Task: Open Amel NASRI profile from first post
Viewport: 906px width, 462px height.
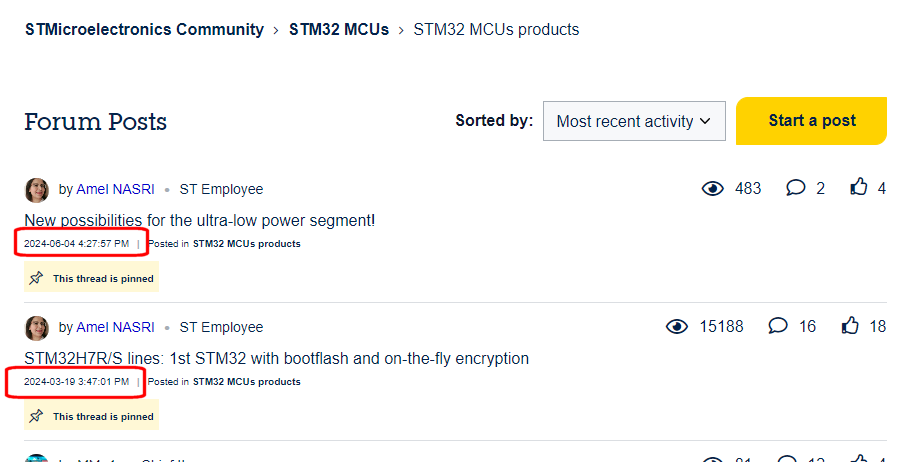Action: click(x=115, y=189)
